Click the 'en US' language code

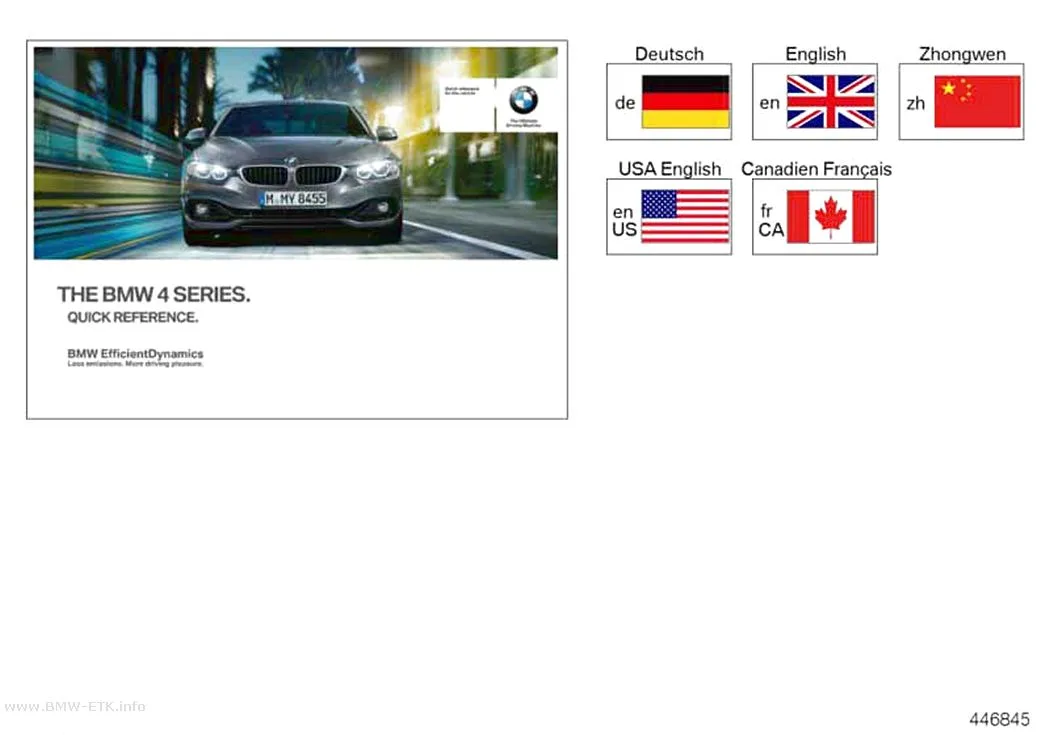[x=624, y=221]
